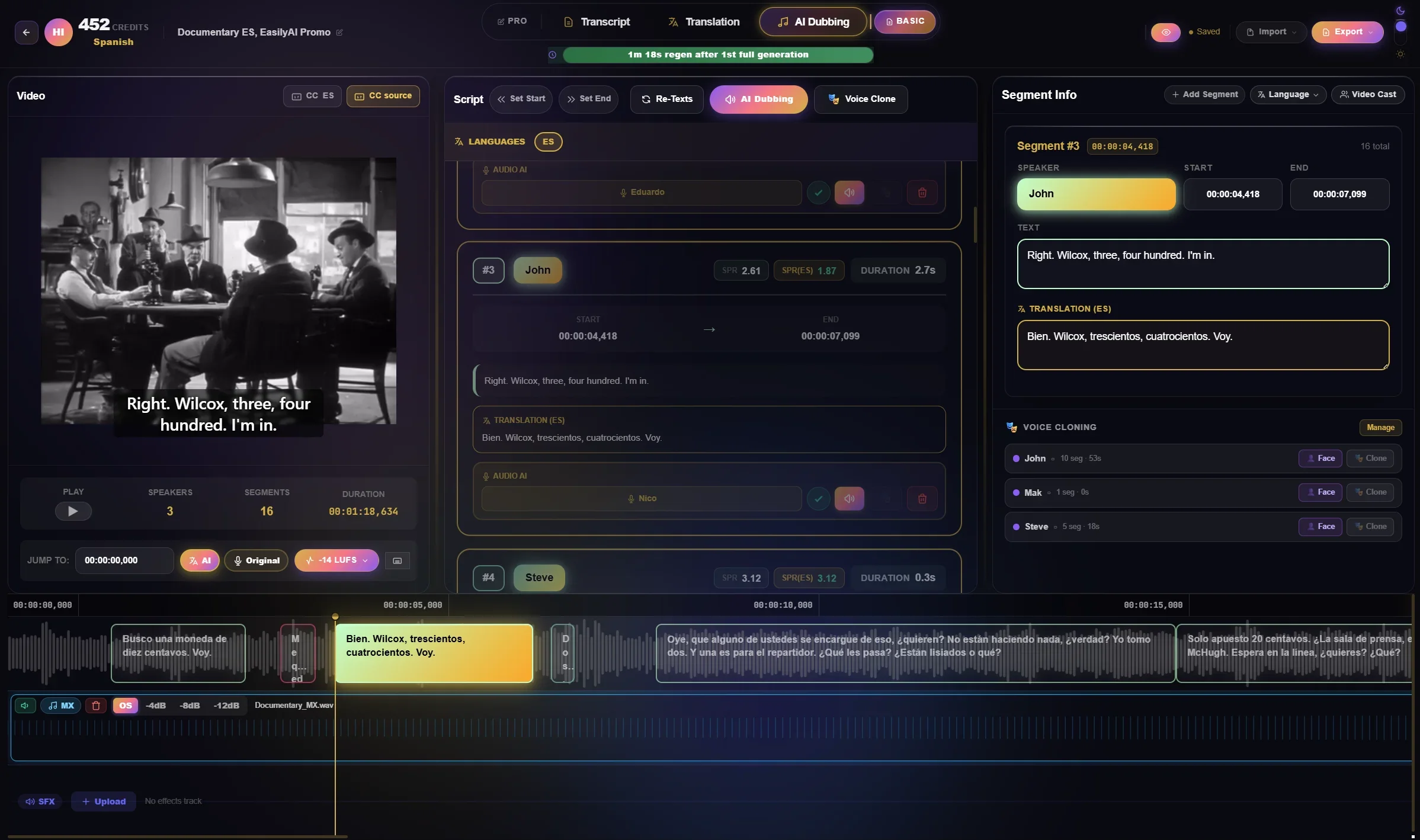Open the Export dropdown
The height and width of the screenshot is (840, 1420).
[x=1347, y=32]
